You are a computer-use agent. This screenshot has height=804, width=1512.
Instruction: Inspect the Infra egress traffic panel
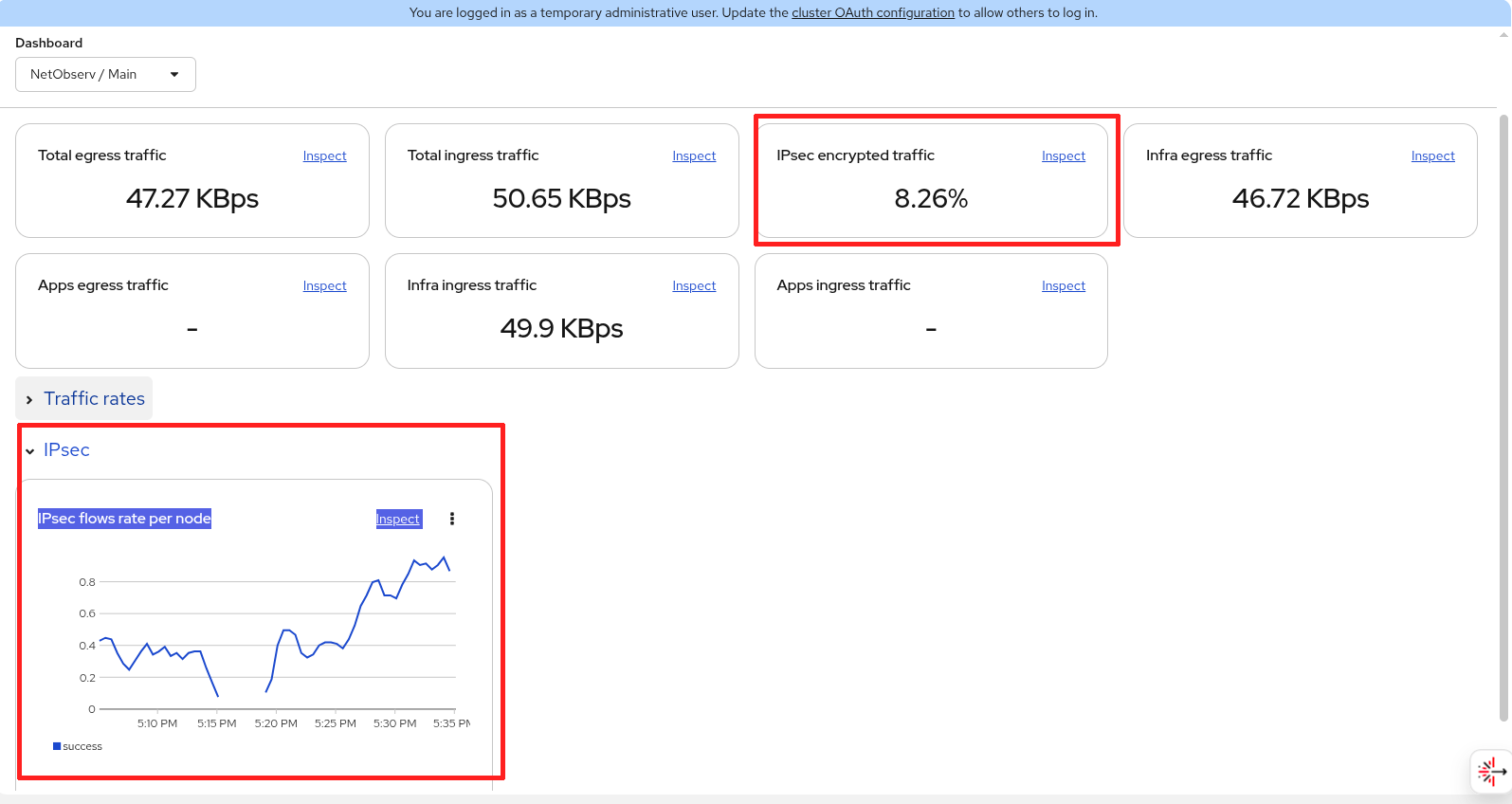click(x=1431, y=156)
